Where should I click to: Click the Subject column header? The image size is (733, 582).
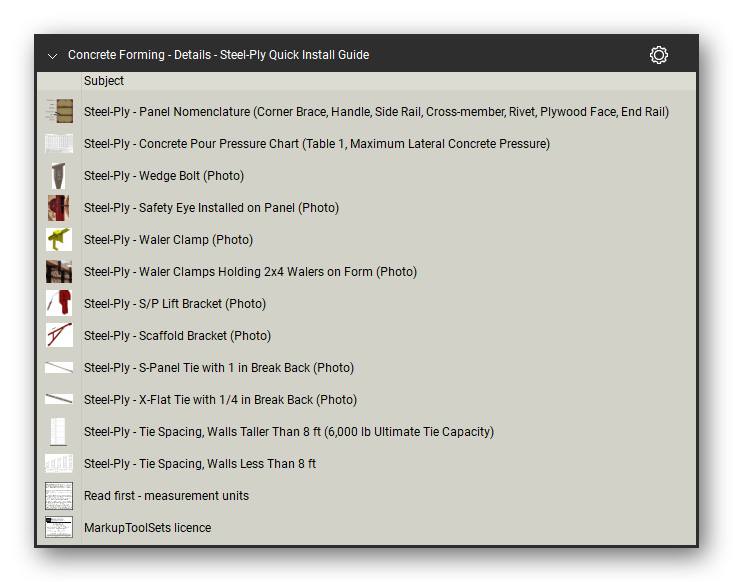(104, 81)
